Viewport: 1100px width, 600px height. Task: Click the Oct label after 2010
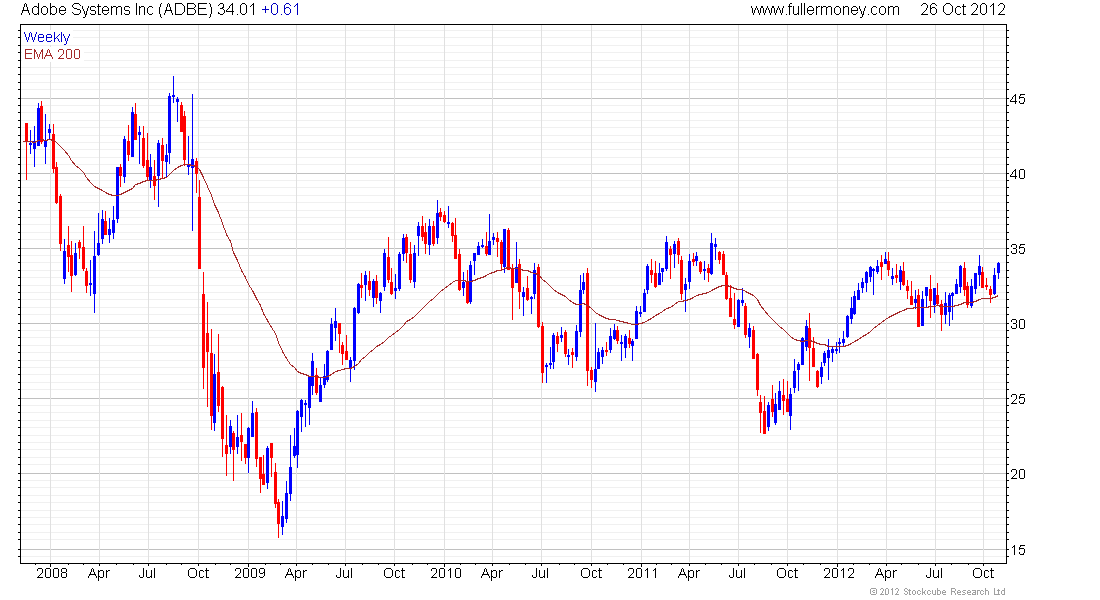click(x=591, y=573)
